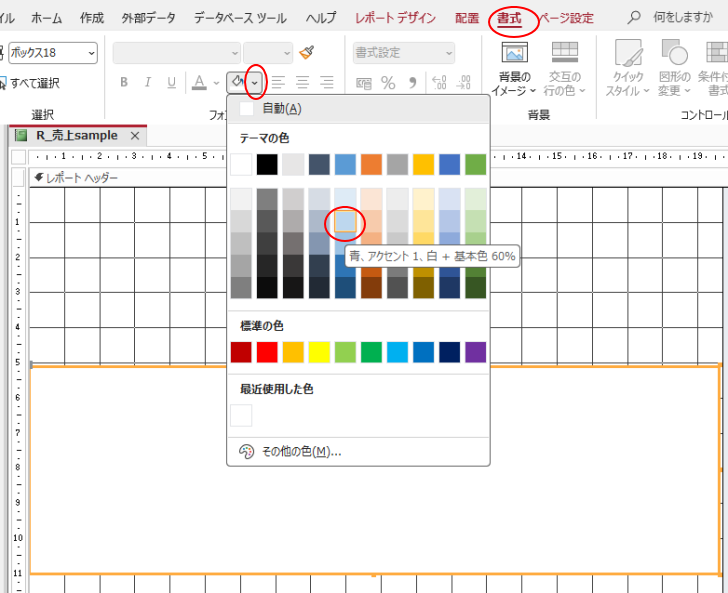Select yellow standard color swatch

[x=319, y=352]
